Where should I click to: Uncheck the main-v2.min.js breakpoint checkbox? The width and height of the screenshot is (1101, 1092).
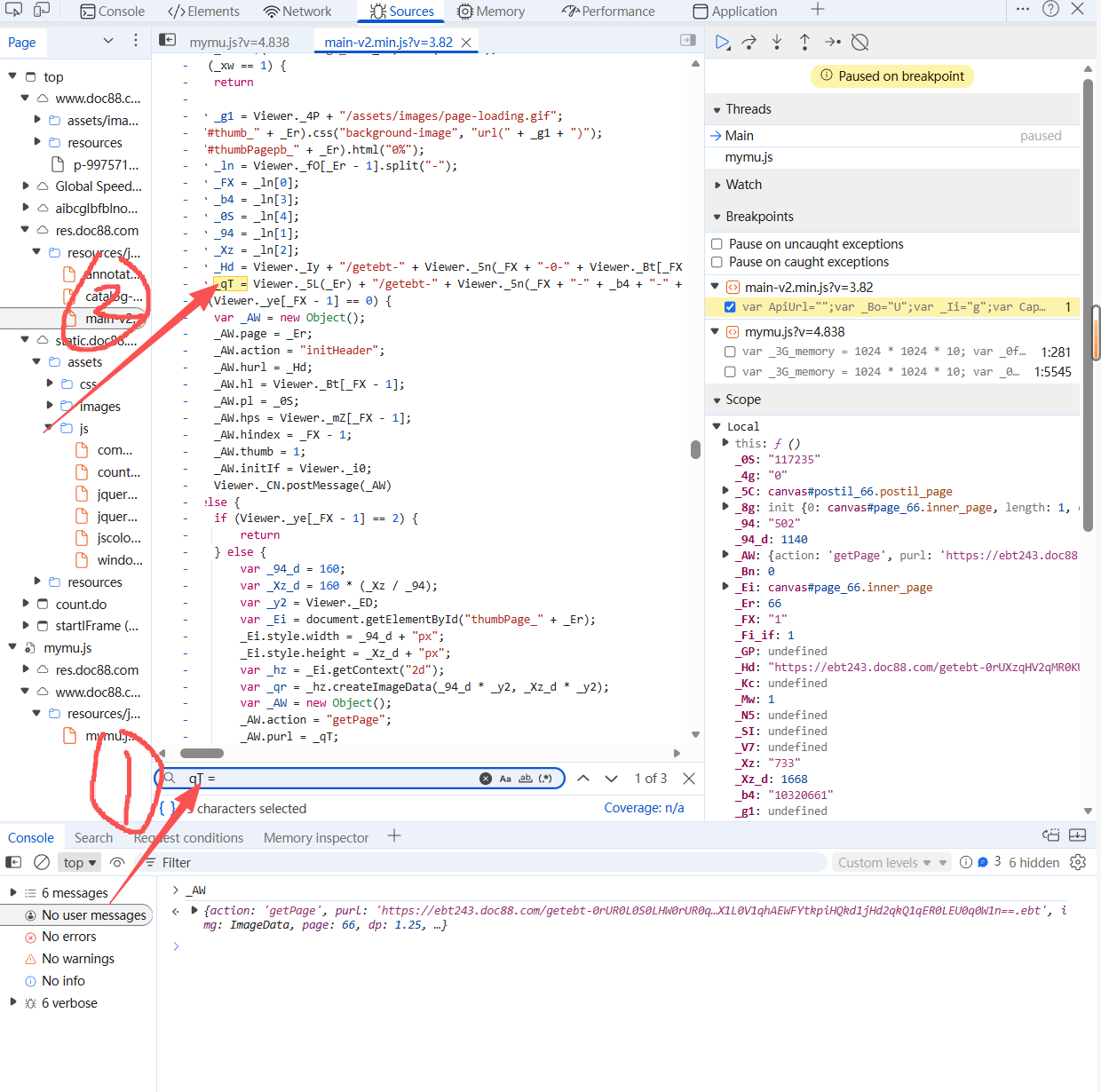(x=730, y=307)
